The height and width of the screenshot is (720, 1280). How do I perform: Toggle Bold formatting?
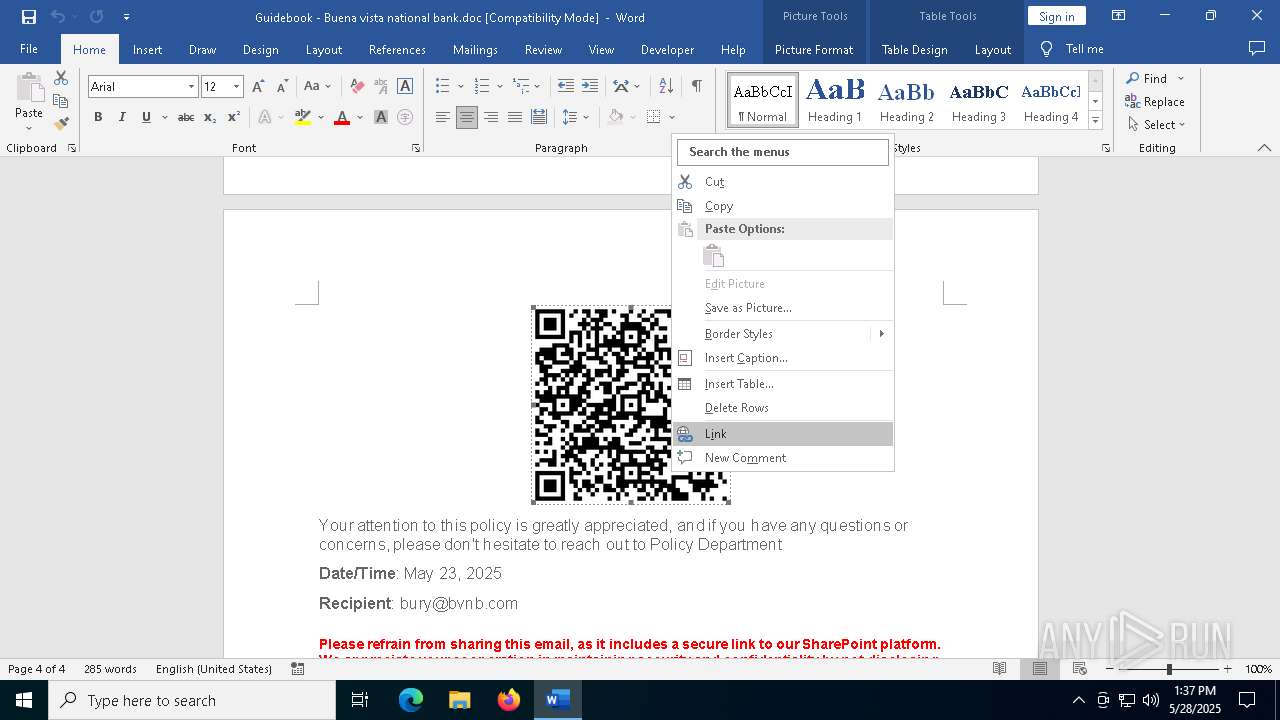98,117
